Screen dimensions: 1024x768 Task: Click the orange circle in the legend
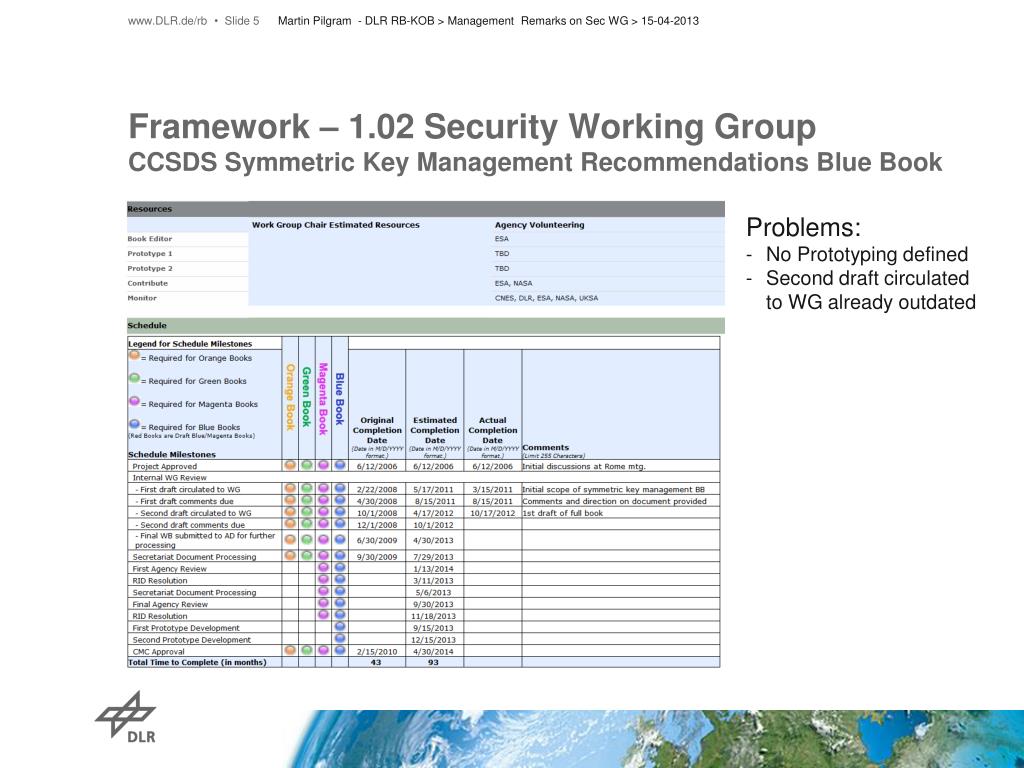[x=134, y=356]
